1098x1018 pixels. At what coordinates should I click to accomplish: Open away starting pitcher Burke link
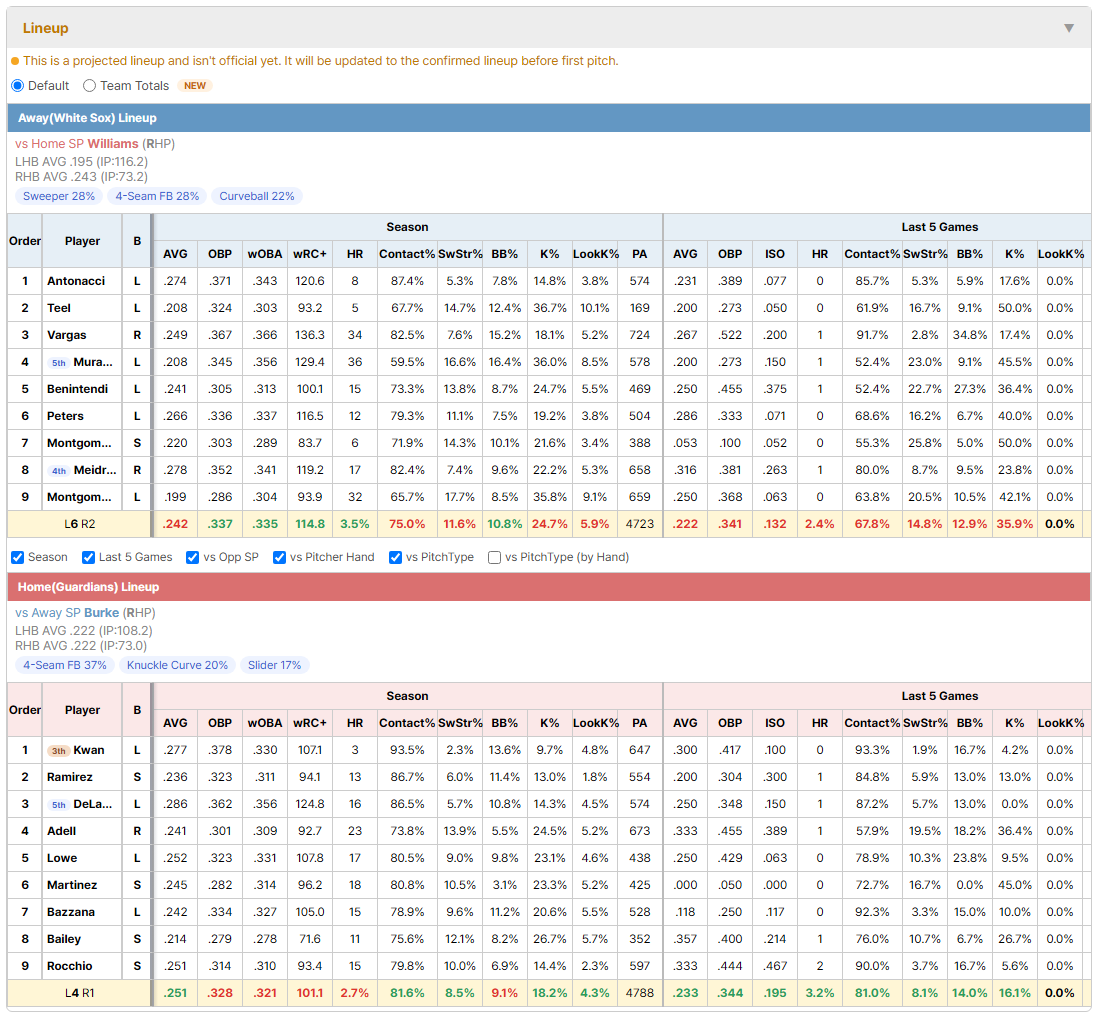102,613
